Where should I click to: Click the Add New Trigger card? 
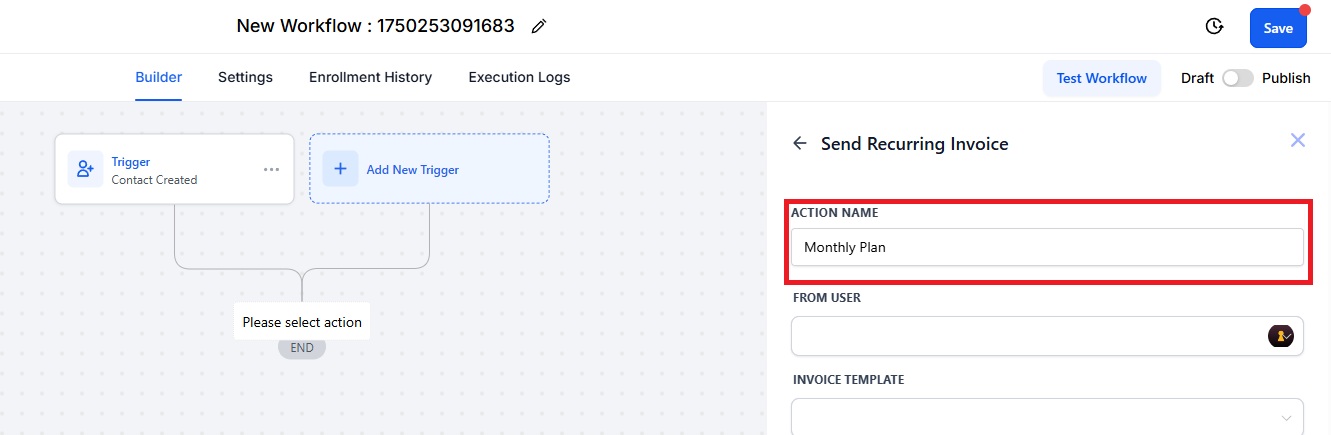pyautogui.click(x=429, y=169)
